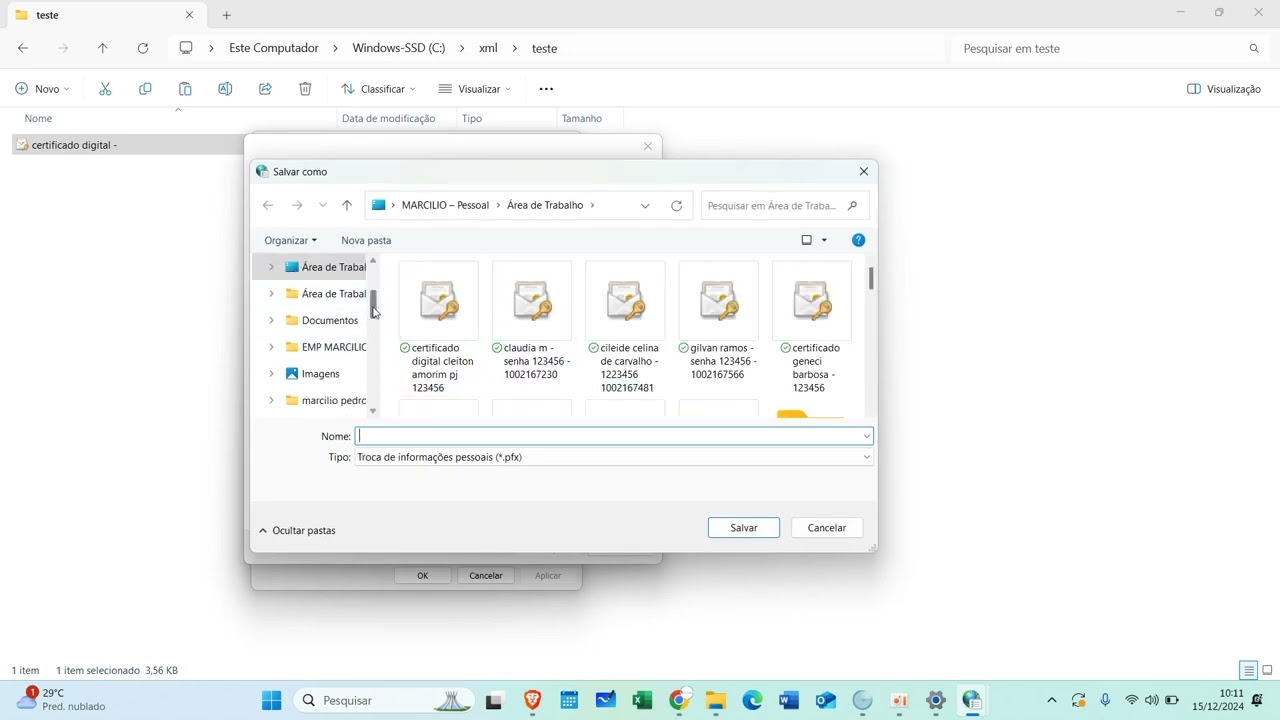Click OK in the background dialog
This screenshot has height=720, width=1280.
(x=423, y=575)
